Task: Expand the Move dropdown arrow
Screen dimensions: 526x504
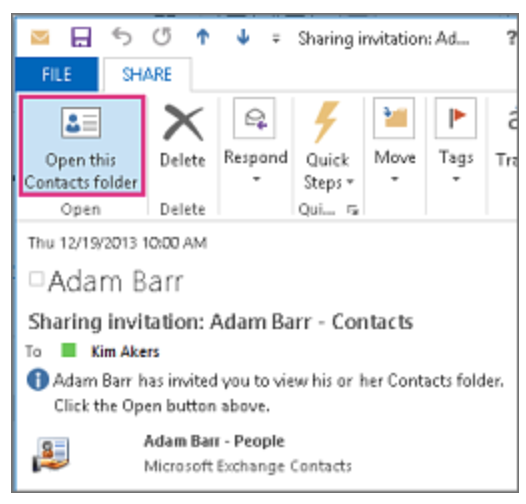Action: click(x=394, y=179)
